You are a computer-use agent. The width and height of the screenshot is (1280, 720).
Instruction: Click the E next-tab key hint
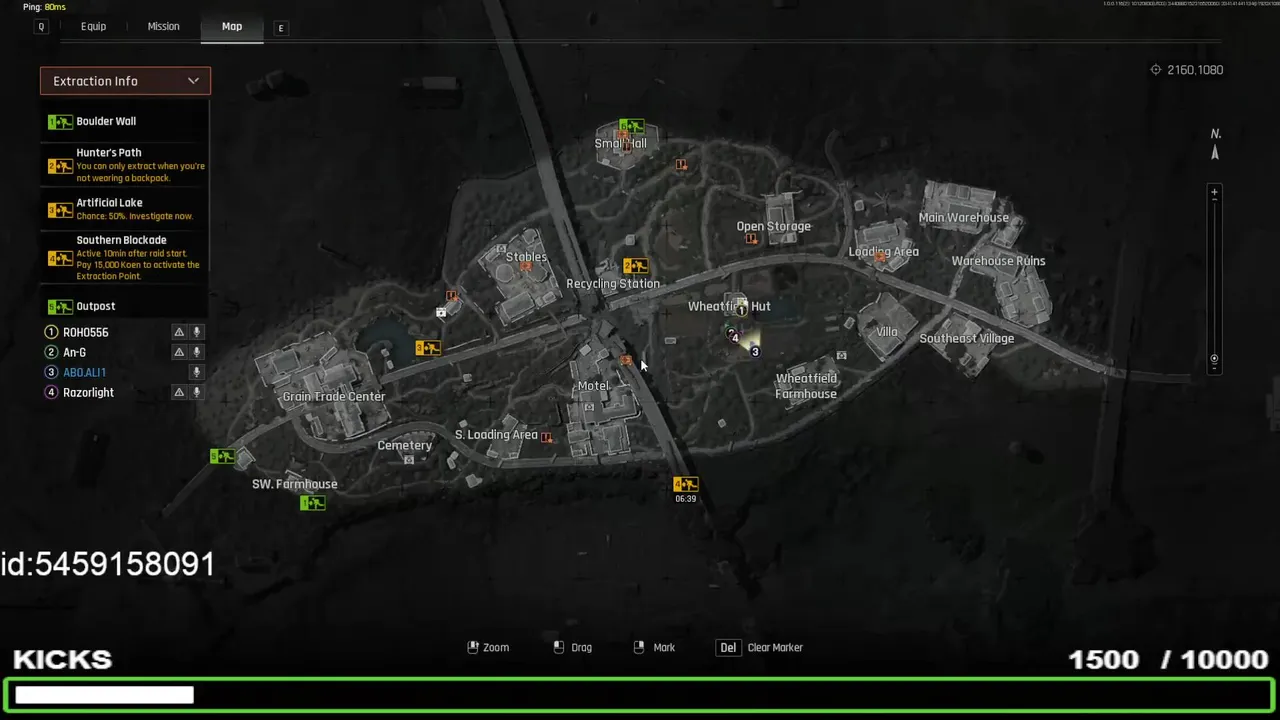tap(281, 28)
